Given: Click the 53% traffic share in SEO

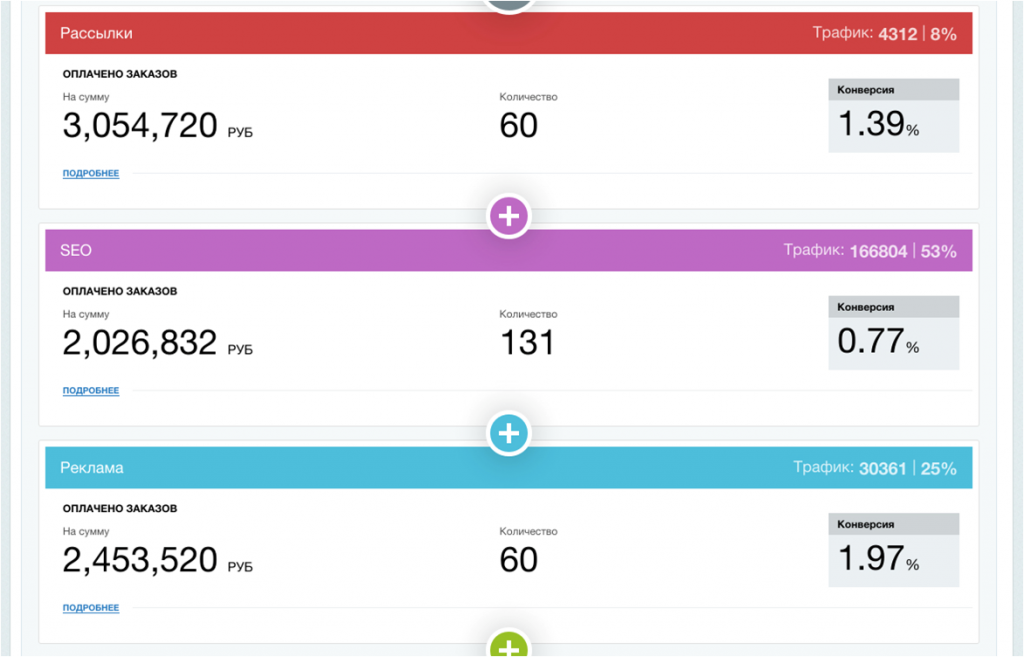Looking at the screenshot, I should click(938, 251).
